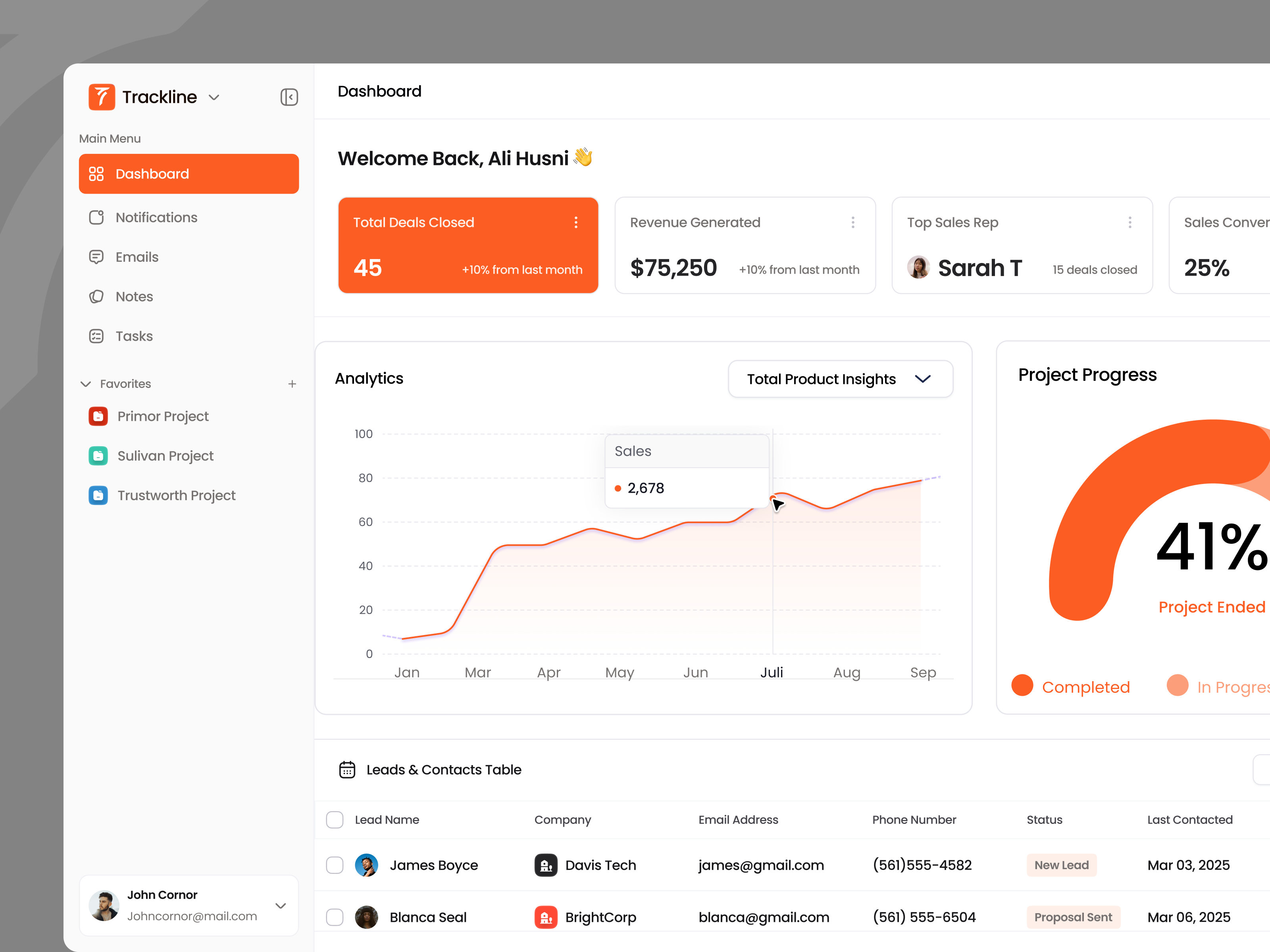The width and height of the screenshot is (1270, 952).
Task: Click the calendar icon beside Leads & Contacts Table
Action: coord(347,770)
